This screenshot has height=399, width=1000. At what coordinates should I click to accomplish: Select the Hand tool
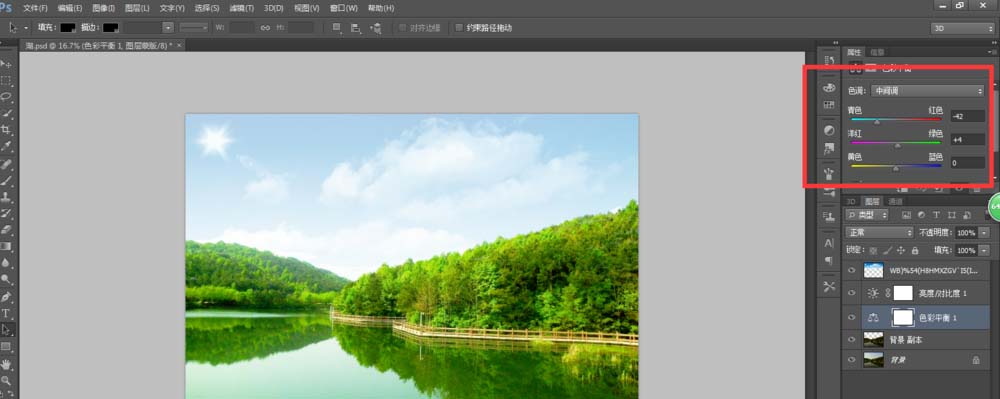click(x=6, y=364)
